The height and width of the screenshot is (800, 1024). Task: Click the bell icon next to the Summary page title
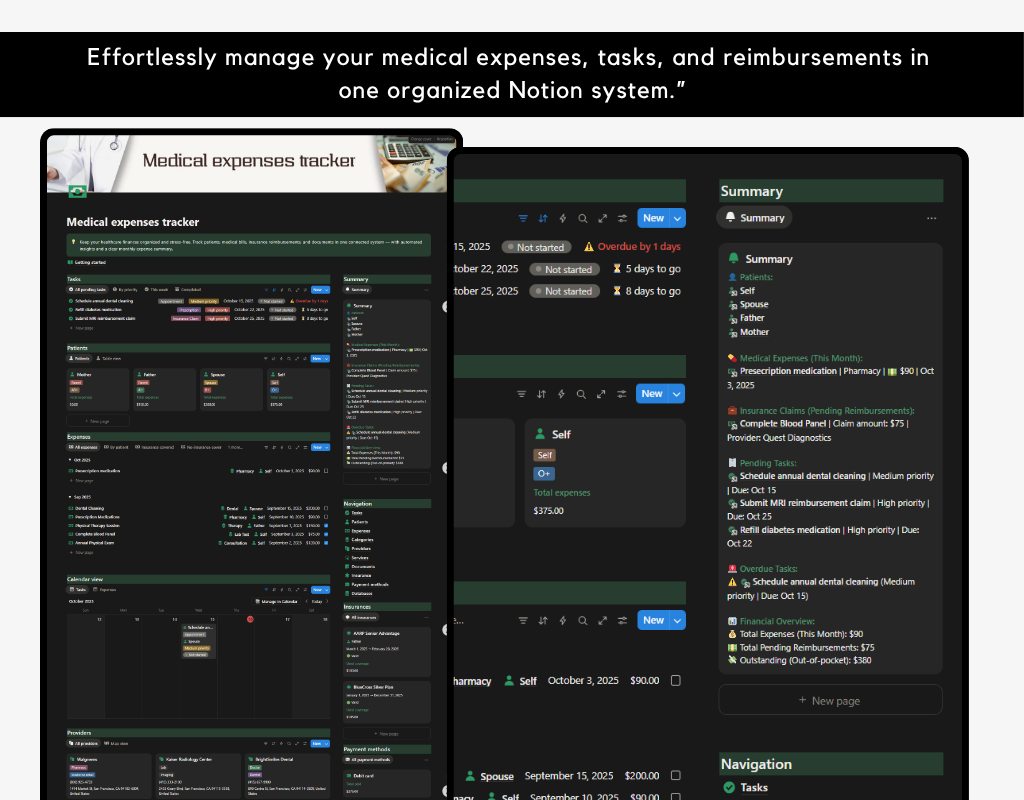point(733,259)
